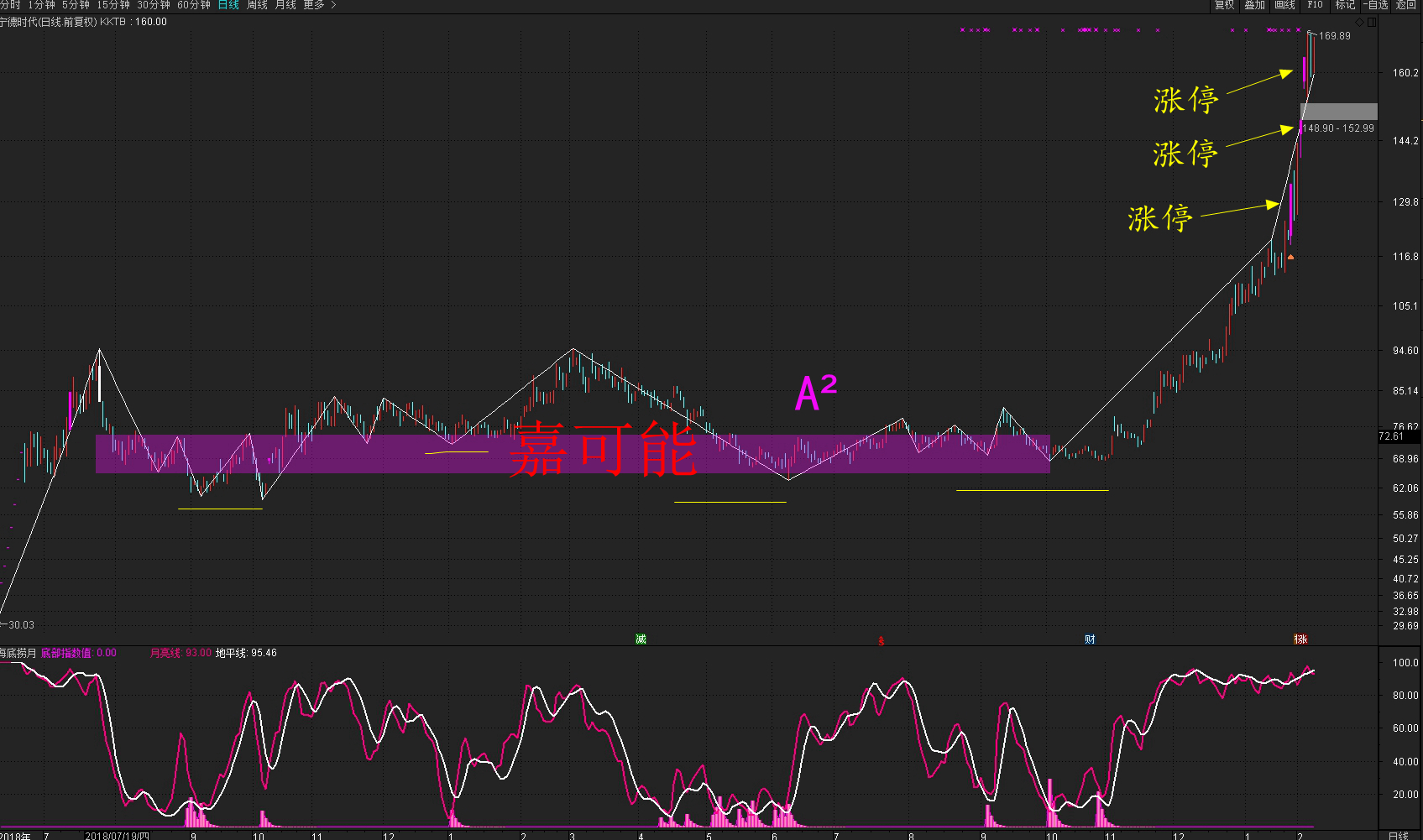Click the 2018年 year label on time axis
The width and height of the screenshot is (1423, 840).
click(15, 836)
